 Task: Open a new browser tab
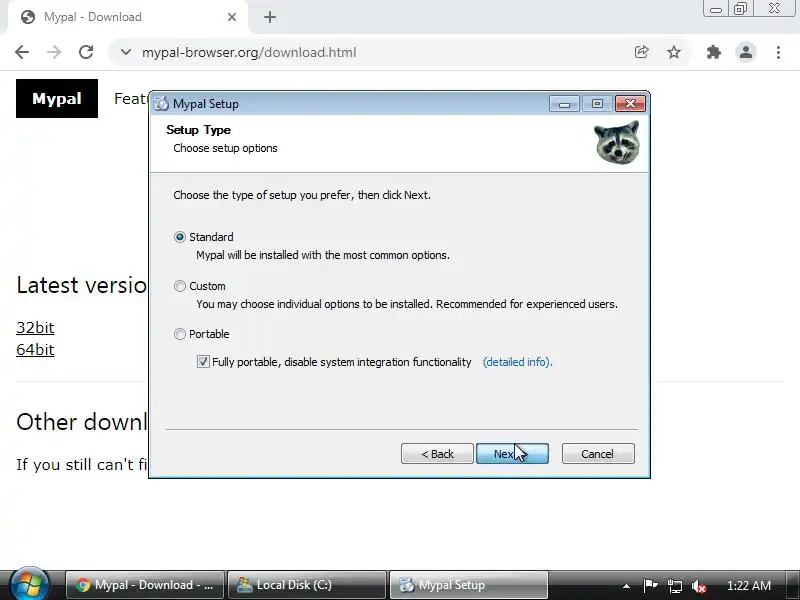(x=270, y=17)
